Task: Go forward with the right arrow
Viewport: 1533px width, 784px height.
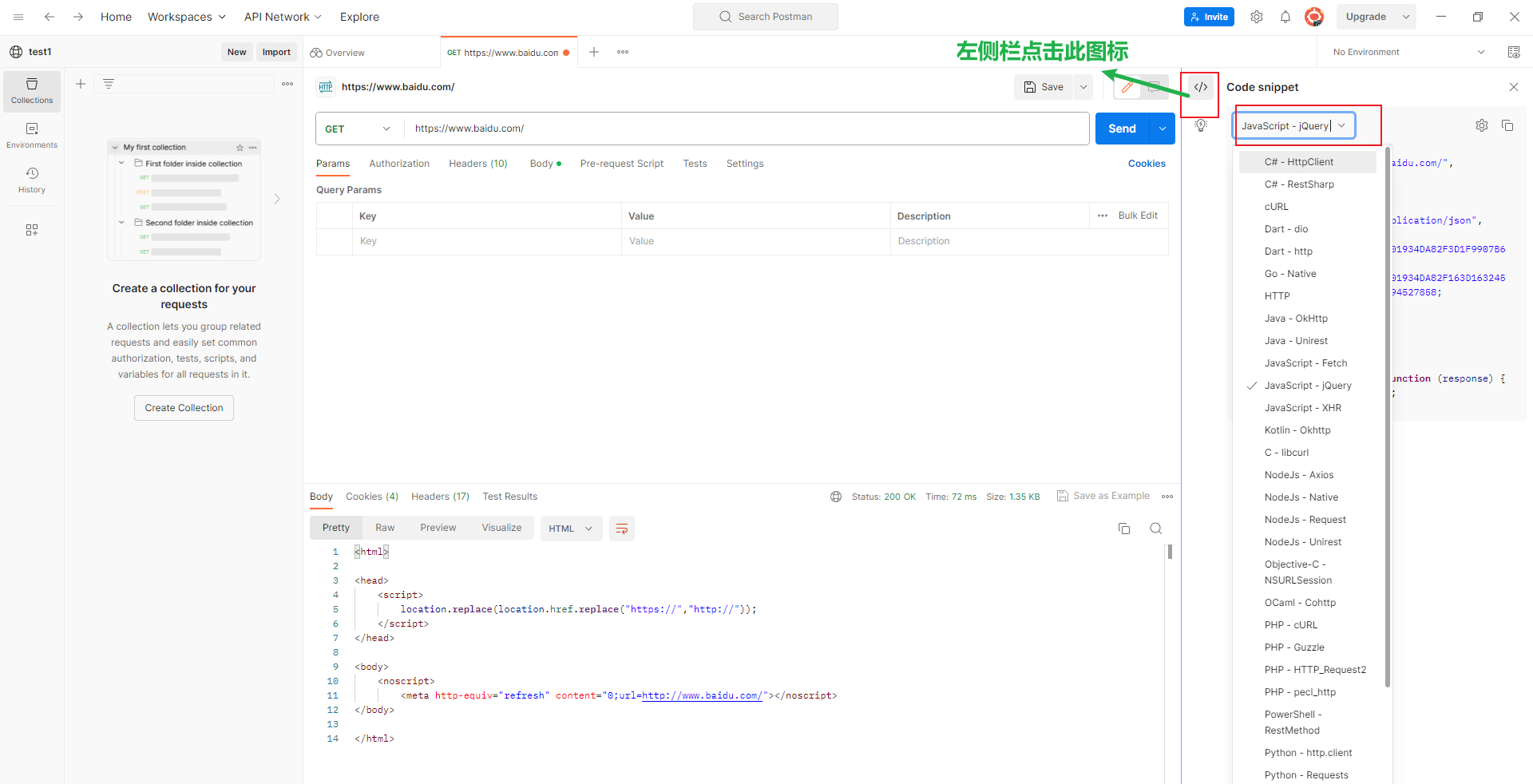Action: coord(78,17)
